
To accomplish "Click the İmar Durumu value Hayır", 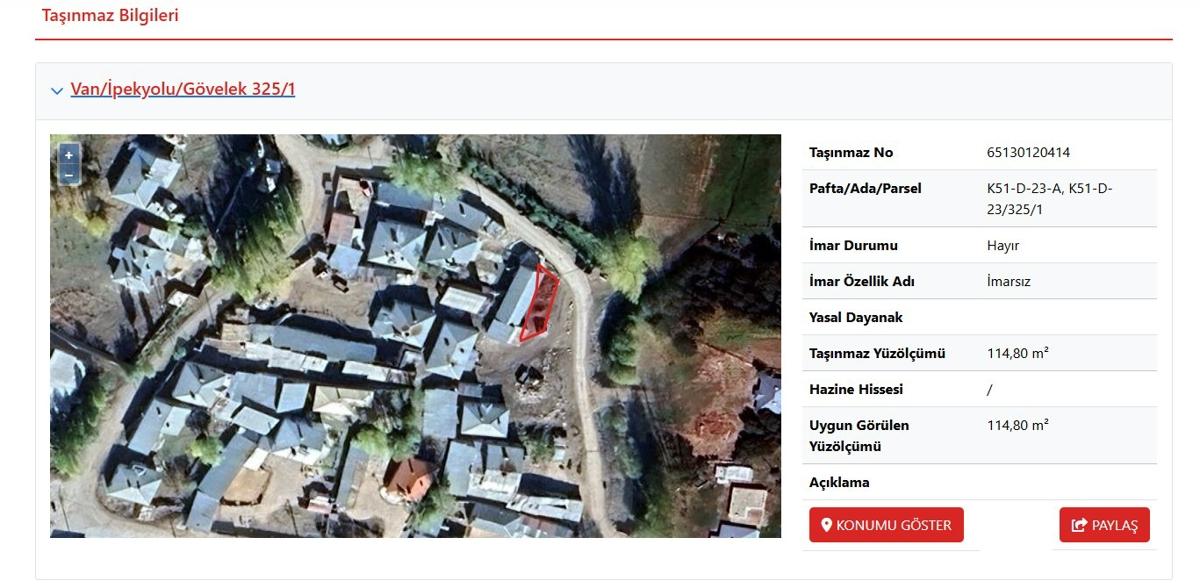I will 1002,246.
